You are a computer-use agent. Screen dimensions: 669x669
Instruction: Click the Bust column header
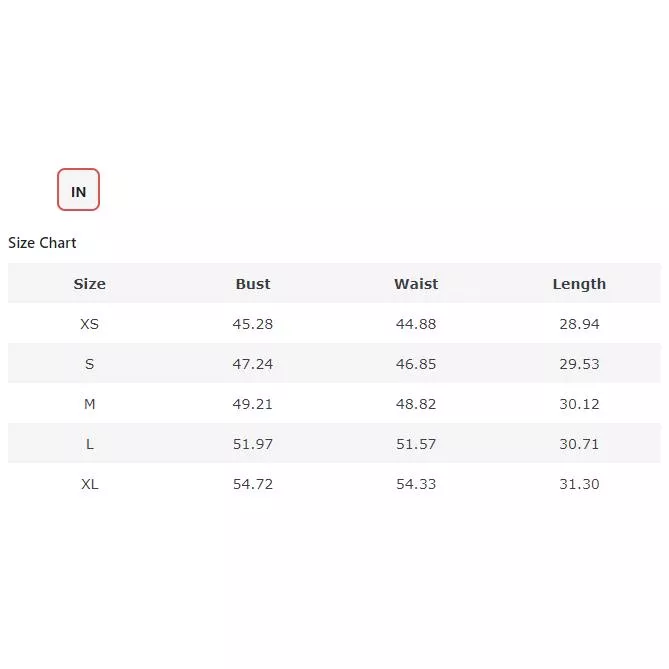253,284
